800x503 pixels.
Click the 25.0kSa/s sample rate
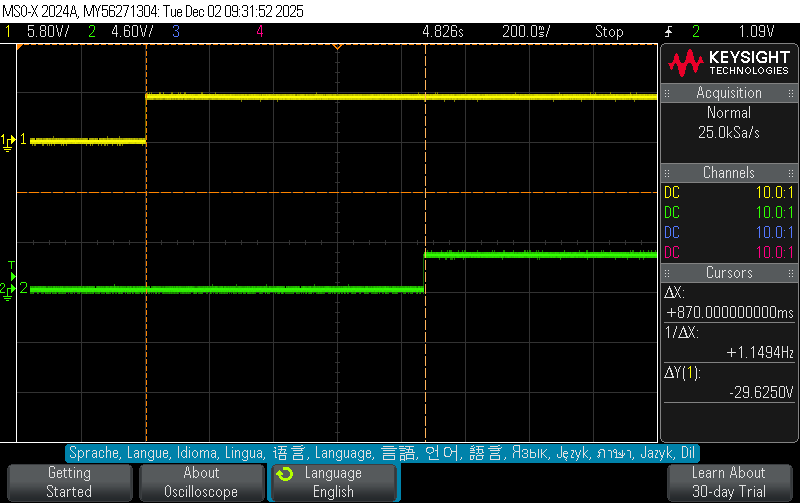point(729,133)
